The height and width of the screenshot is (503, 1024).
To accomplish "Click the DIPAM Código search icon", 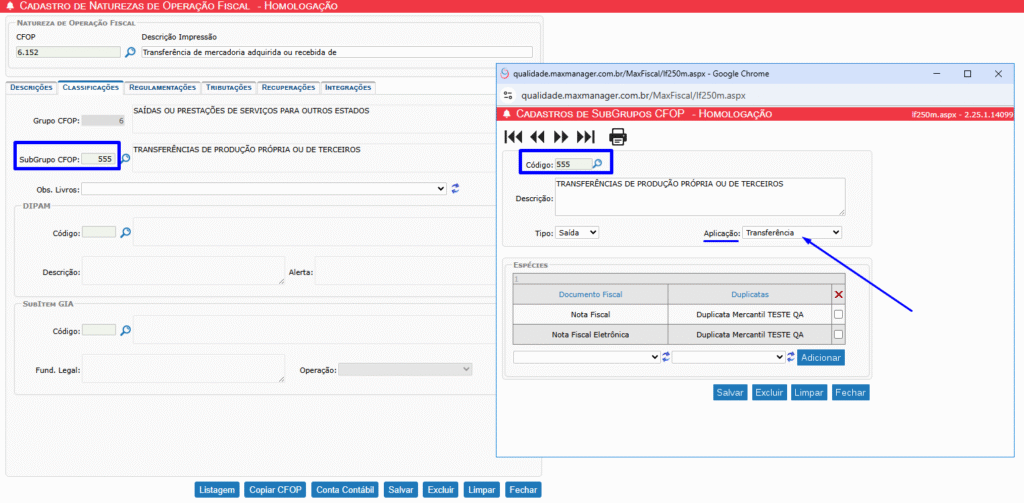I will pyautogui.click(x=126, y=232).
